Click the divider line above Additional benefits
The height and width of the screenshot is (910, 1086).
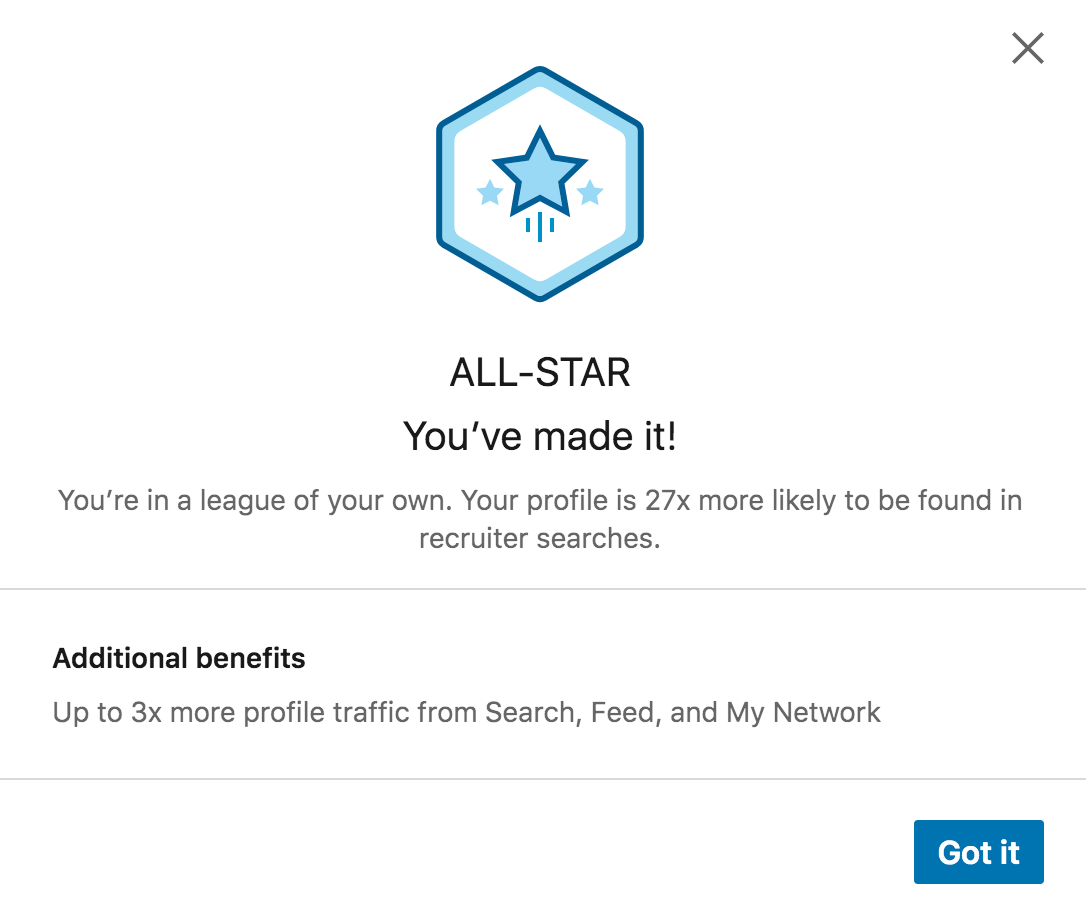pyautogui.click(x=543, y=589)
